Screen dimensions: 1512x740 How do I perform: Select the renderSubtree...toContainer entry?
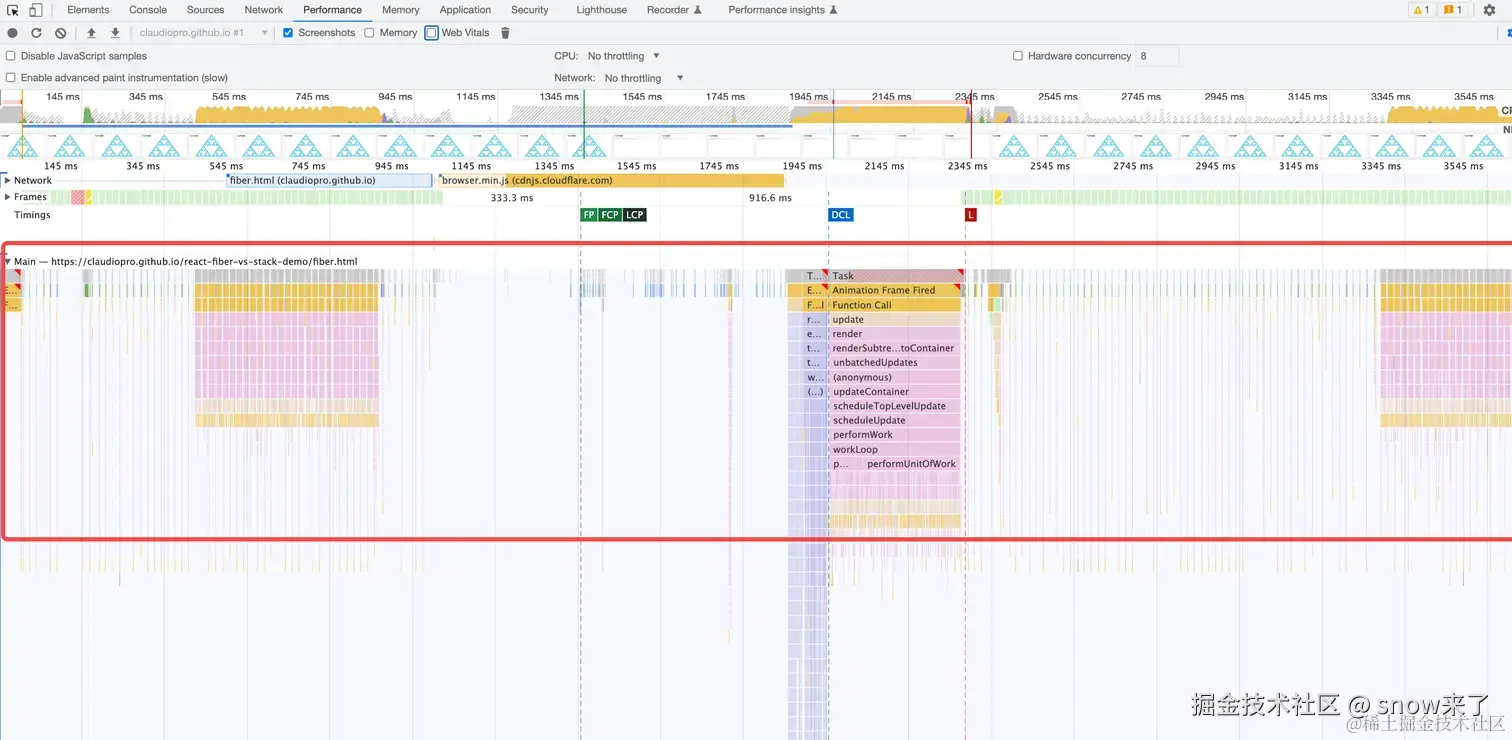click(x=895, y=349)
